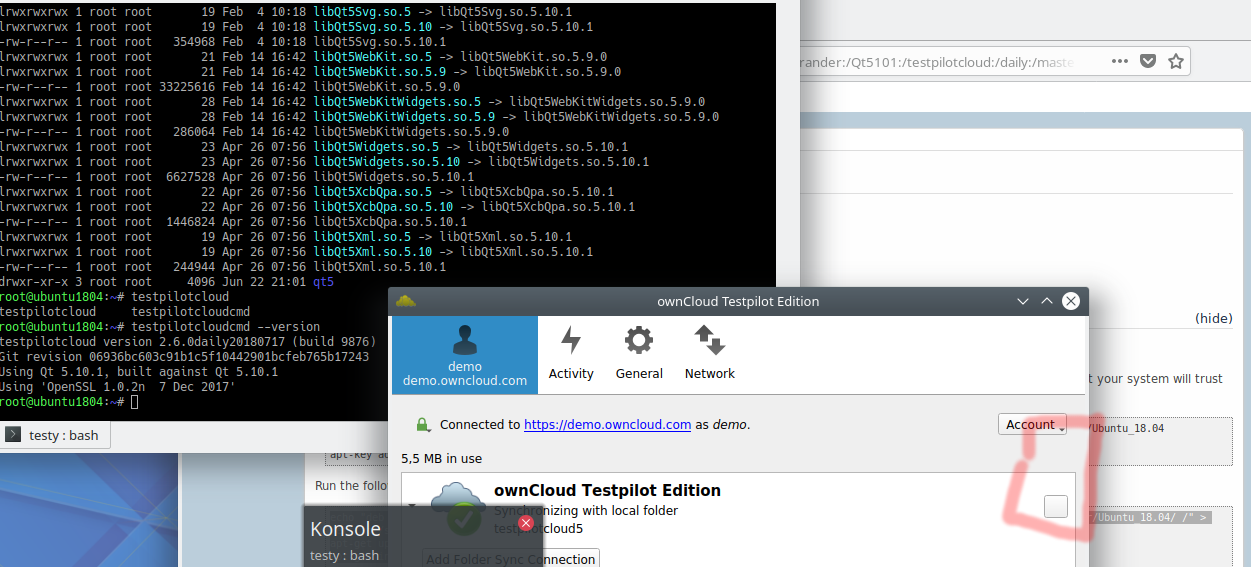Select the demo demo.owncloud.com account tab
The width and height of the screenshot is (1251, 567).
464,356
